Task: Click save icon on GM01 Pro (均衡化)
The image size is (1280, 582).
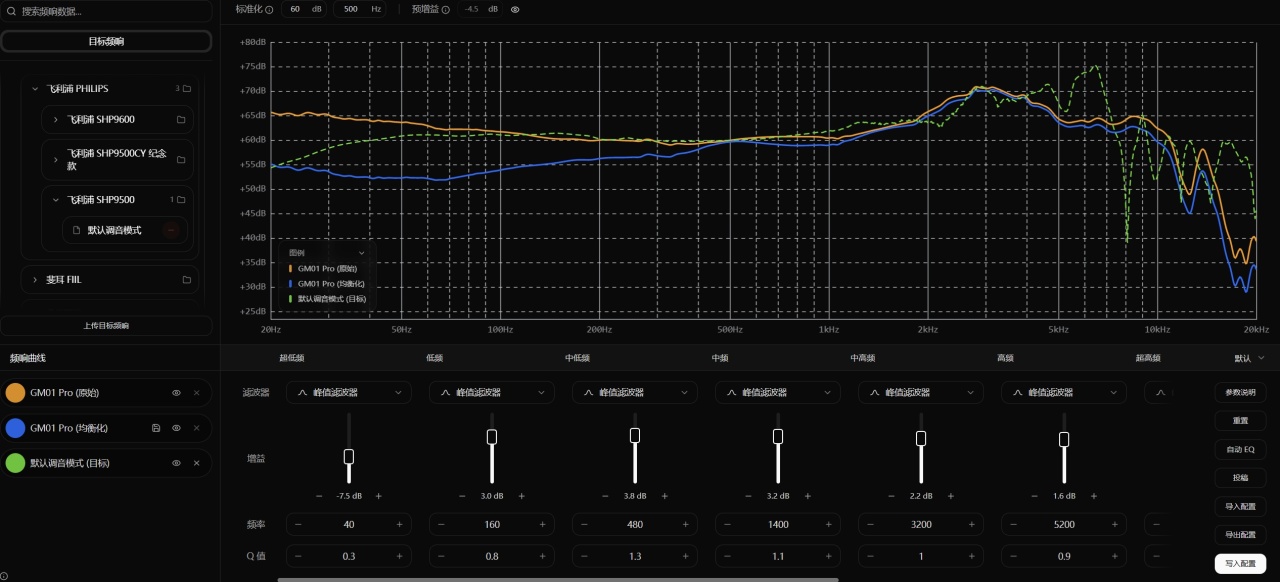Action: click(x=156, y=428)
